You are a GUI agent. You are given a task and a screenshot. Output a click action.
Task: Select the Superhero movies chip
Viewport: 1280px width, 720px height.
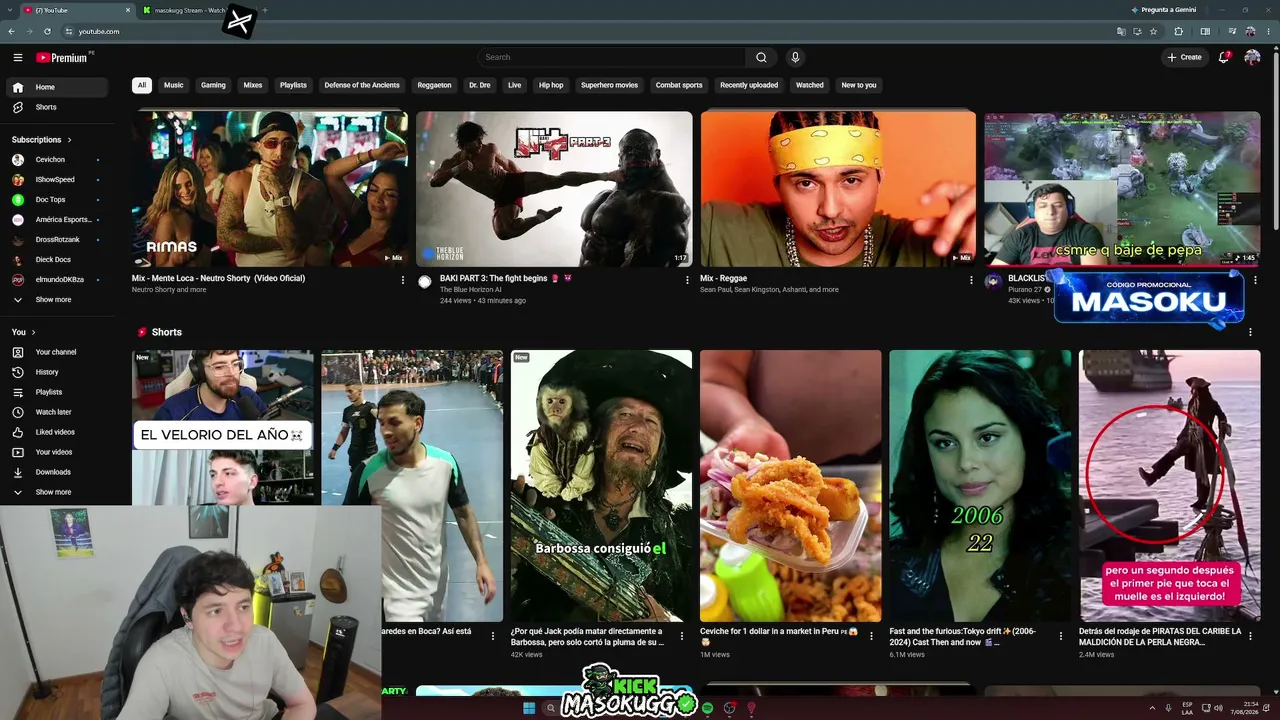click(609, 85)
